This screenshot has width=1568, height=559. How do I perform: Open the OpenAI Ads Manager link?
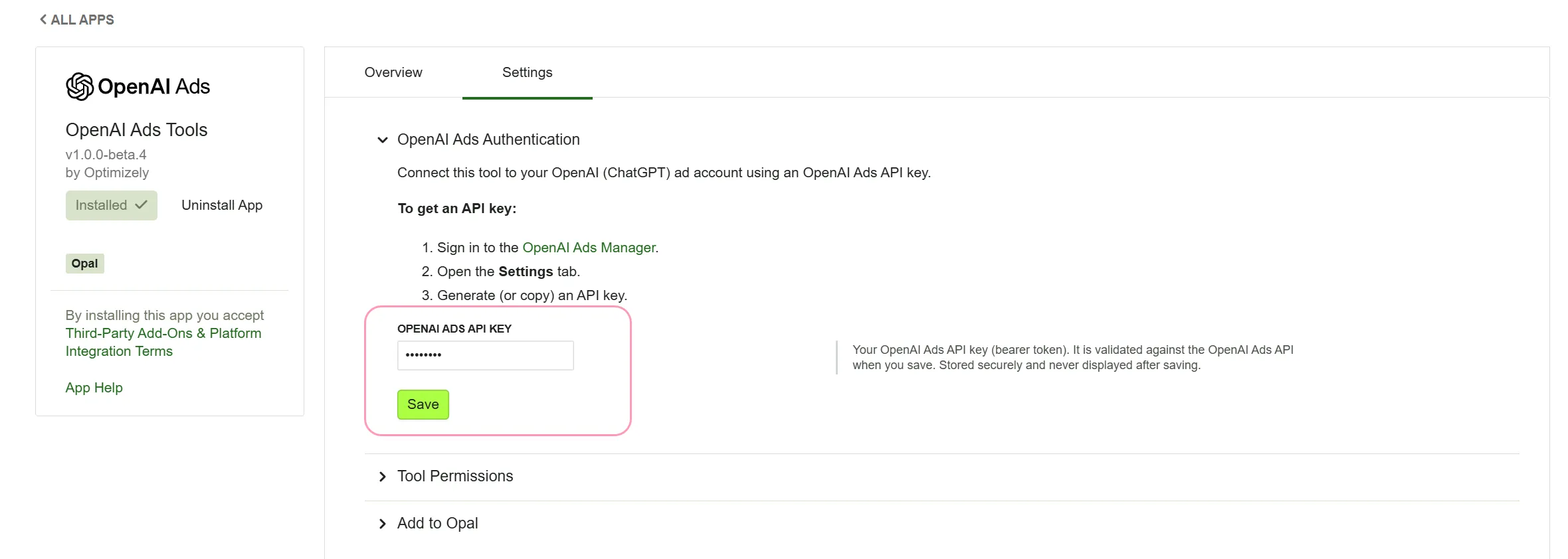589,248
